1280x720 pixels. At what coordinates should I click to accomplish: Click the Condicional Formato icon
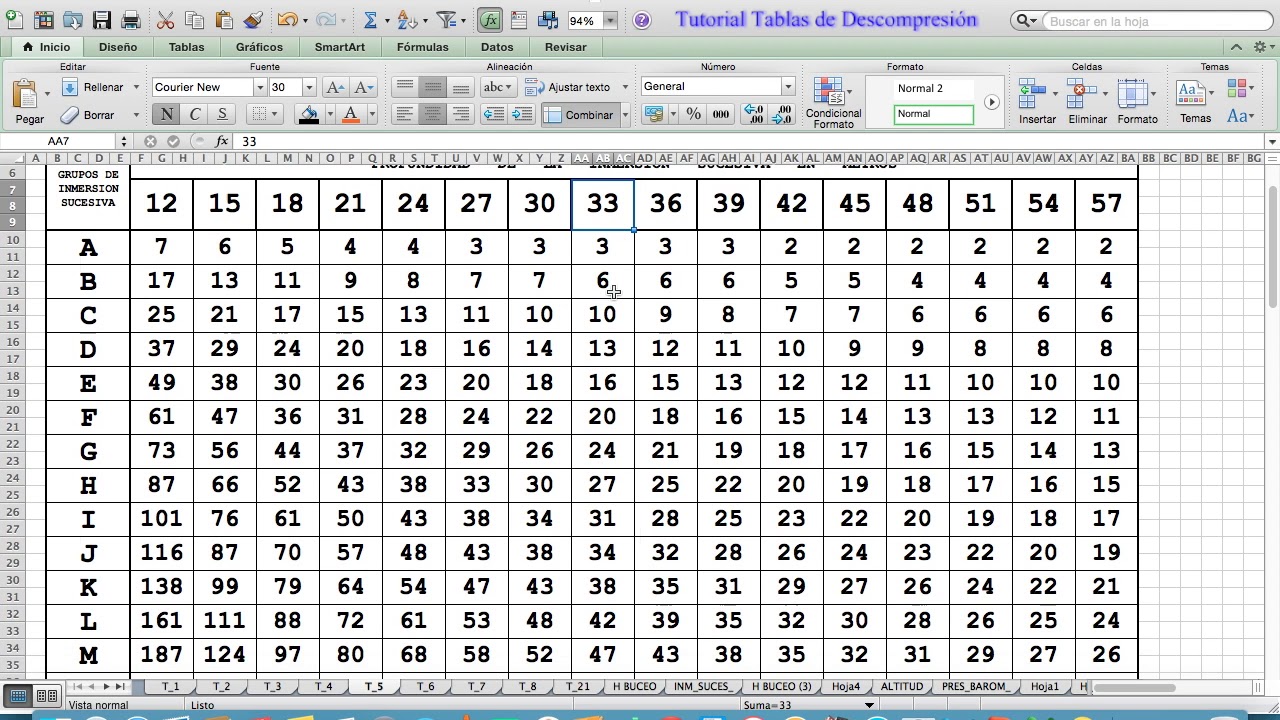tap(829, 92)
